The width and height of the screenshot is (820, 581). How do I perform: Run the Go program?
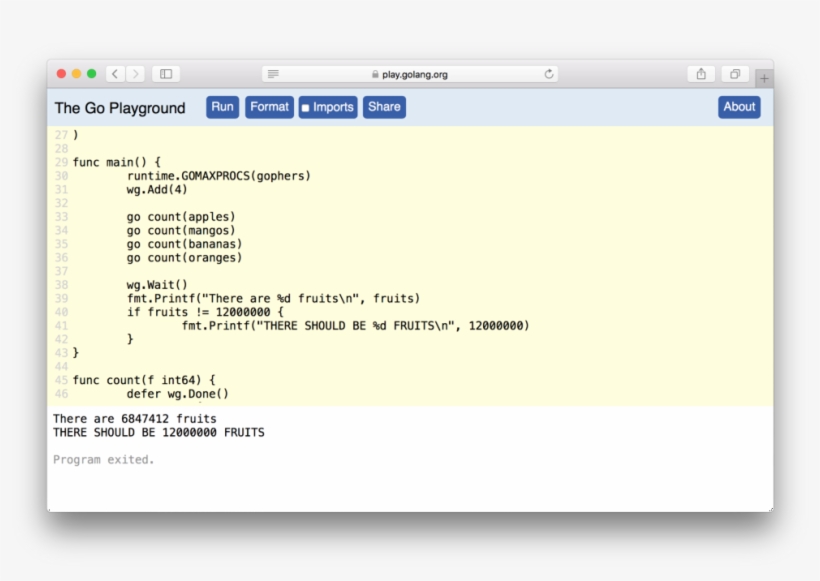[x=222, y=107]
